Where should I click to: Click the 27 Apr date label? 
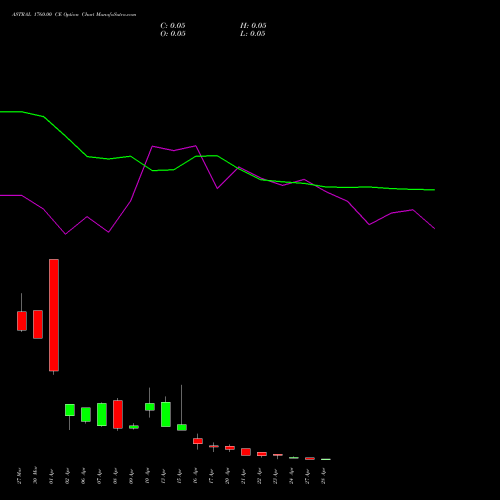point(307,476)
